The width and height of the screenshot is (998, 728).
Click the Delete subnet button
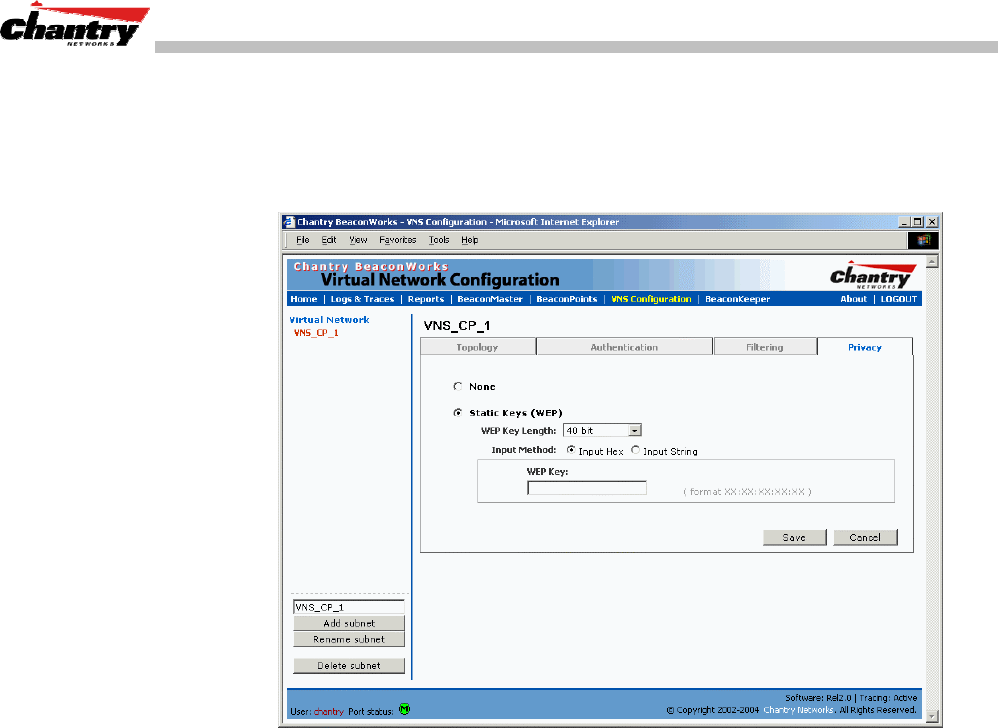coord(349,665)
